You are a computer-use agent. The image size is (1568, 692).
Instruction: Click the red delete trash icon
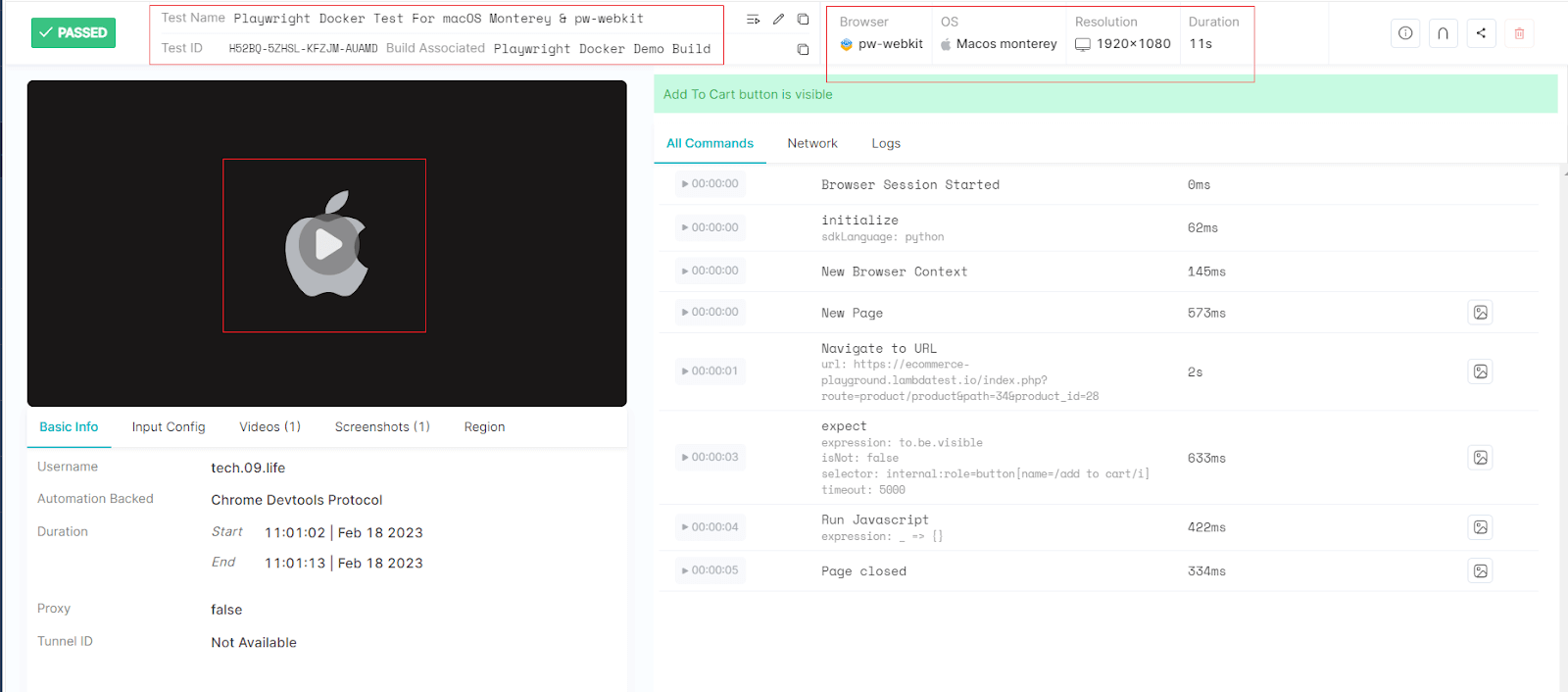click(1519, 33)
